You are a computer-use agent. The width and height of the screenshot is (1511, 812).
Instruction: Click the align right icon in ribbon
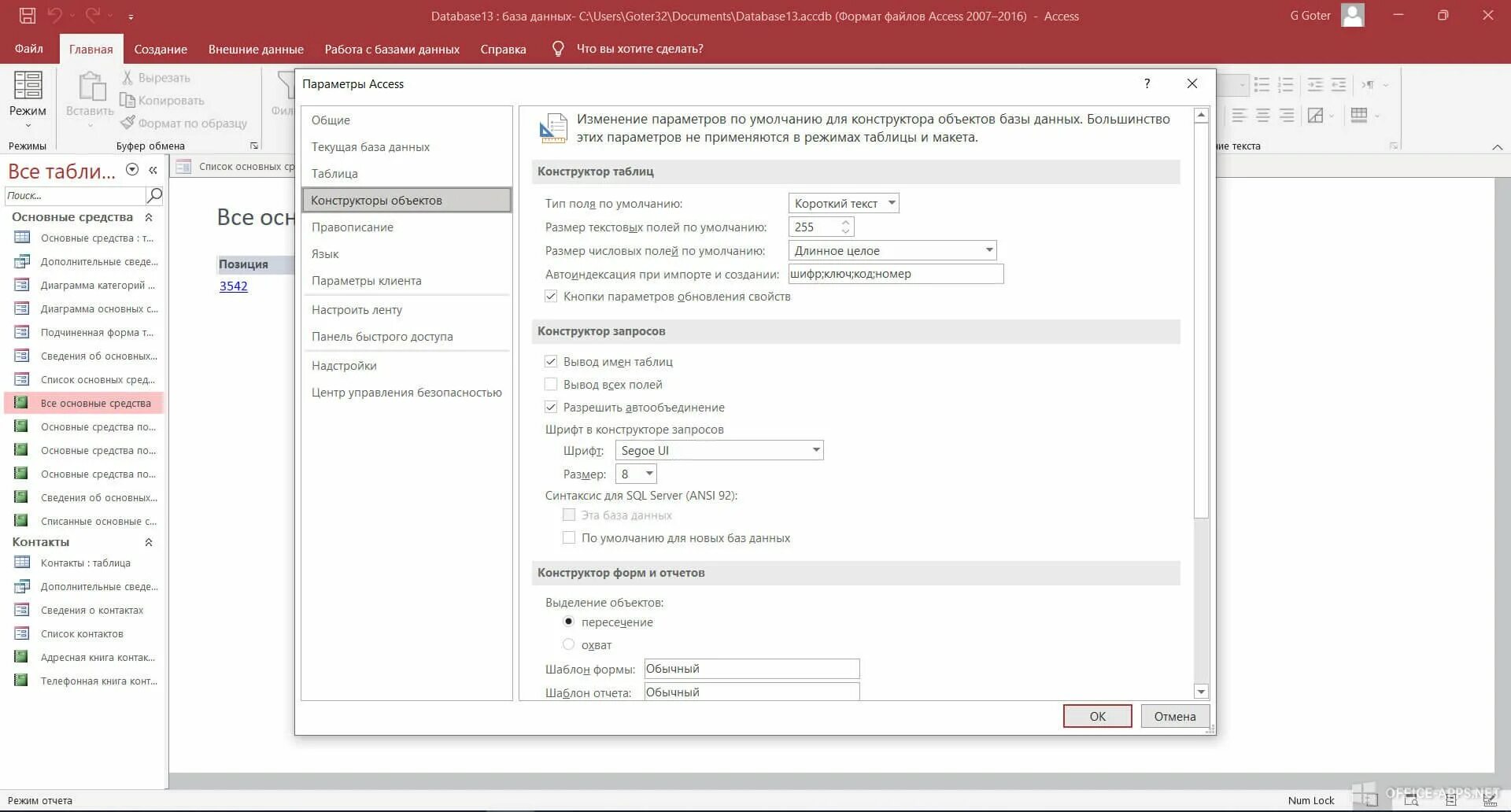click(1287, 116)
